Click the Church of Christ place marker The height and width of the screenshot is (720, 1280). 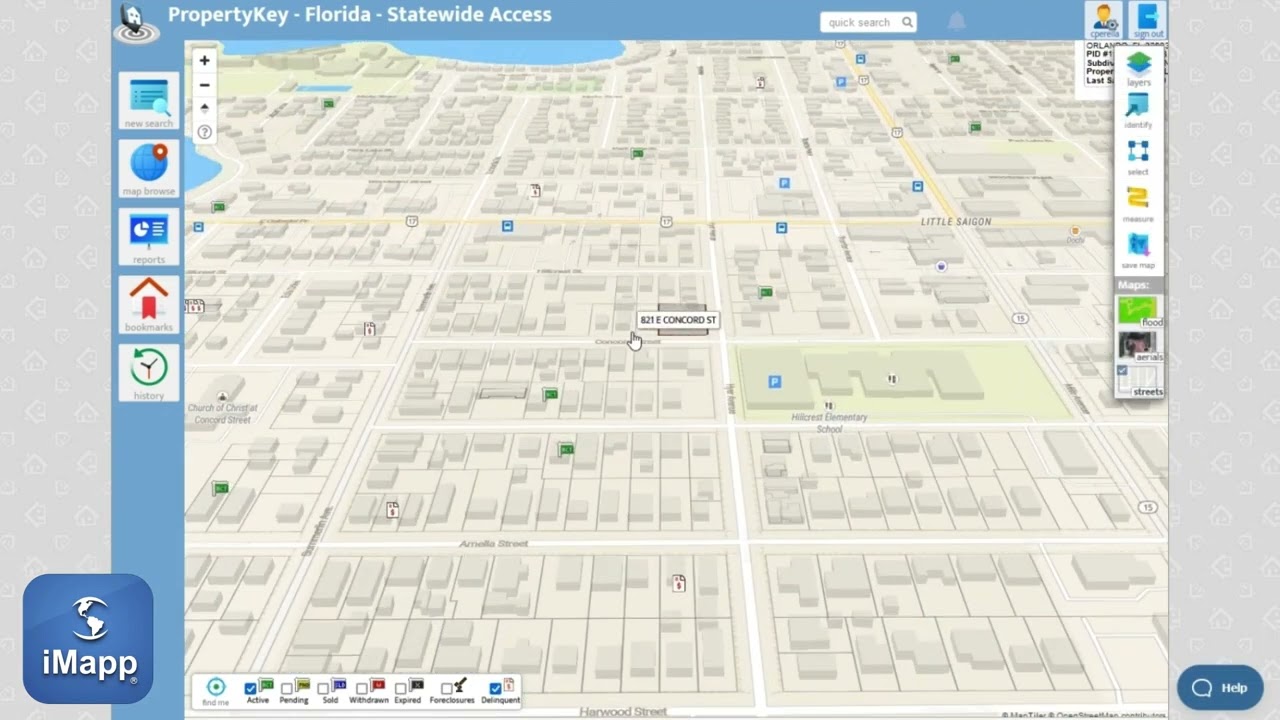pyautogui.click(x=222, y=396)
